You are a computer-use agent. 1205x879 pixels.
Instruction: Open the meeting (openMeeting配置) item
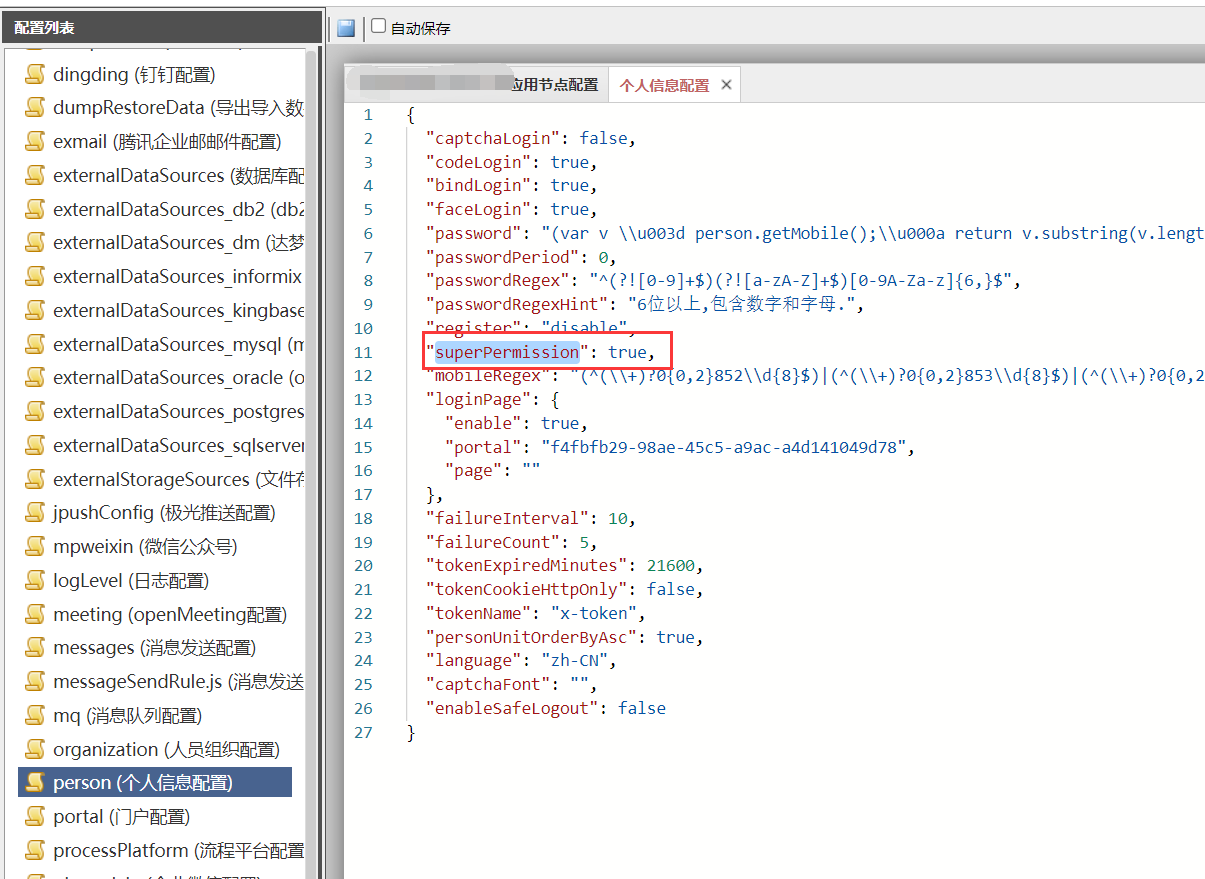(169, 614)
